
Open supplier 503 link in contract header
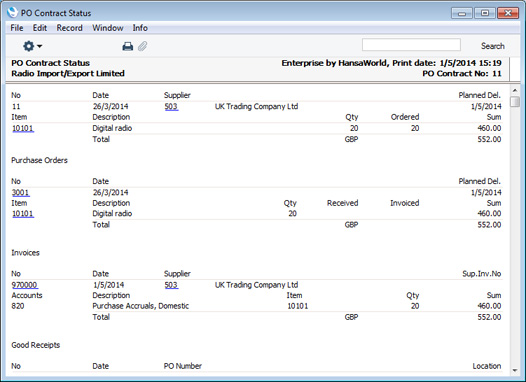171,107
